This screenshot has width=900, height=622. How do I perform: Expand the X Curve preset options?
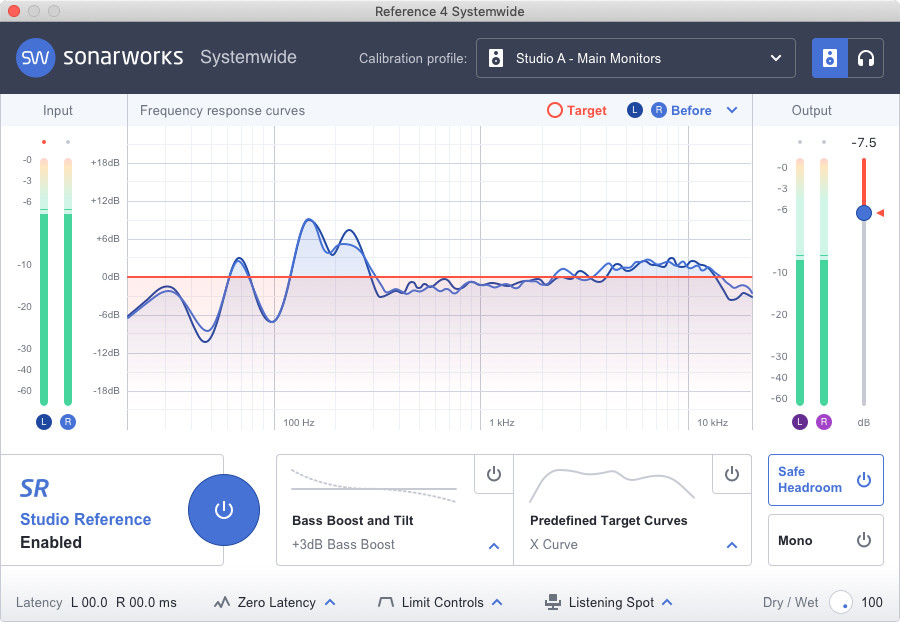pos(732,545)
